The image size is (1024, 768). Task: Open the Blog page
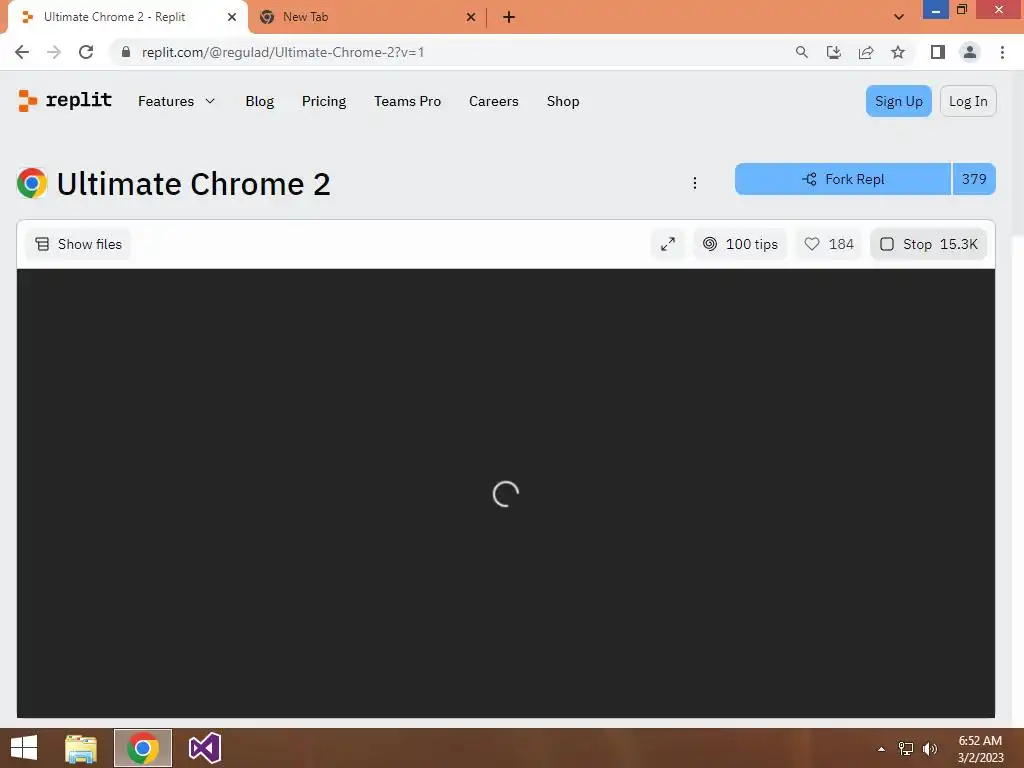pos(260,101)
